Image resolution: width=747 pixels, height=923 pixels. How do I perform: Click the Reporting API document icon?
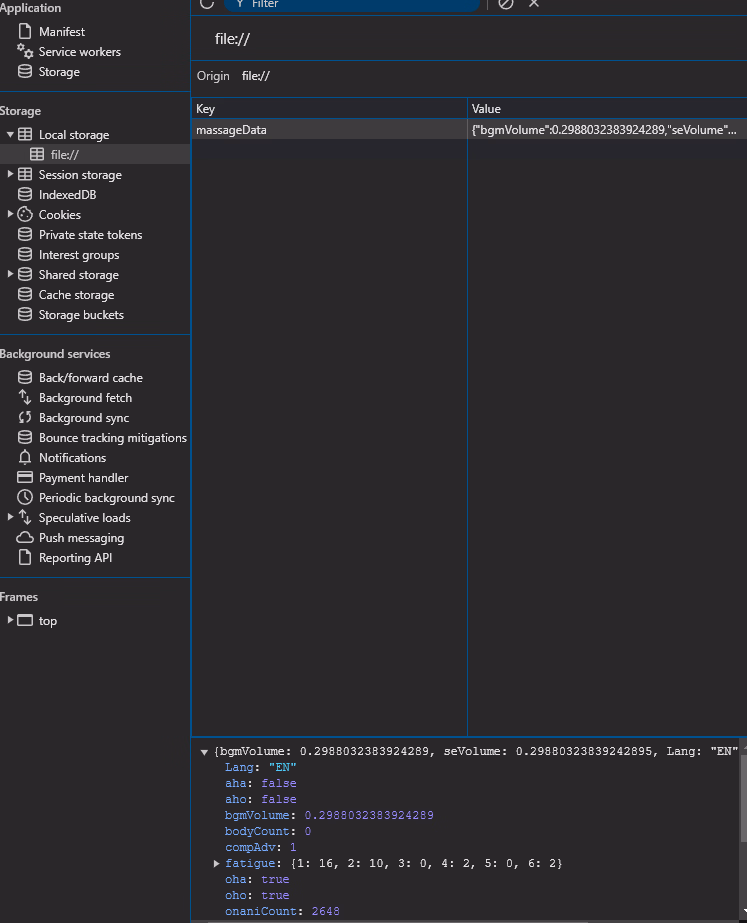pyautogui.click(x=25, y=557)
